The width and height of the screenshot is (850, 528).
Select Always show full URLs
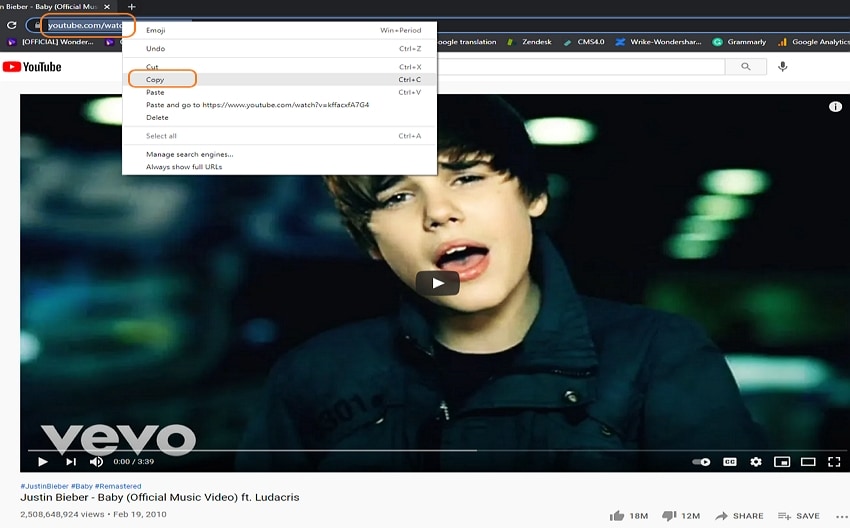pyautogui.click(x=279, y=166)
